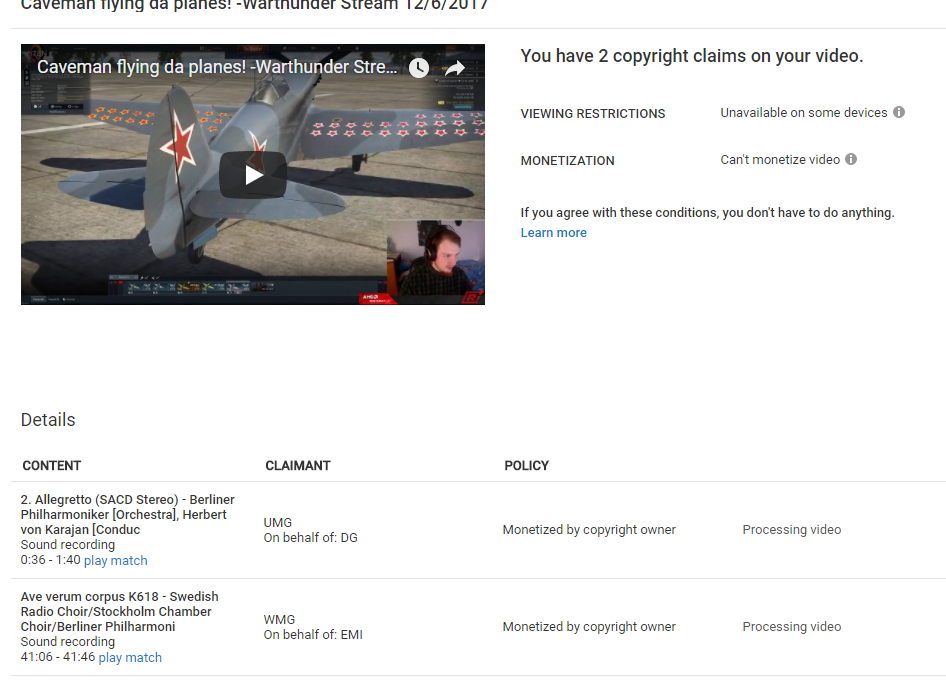Click the Share arrow icon on video
The image size is (946, 692).
point(455,68)
